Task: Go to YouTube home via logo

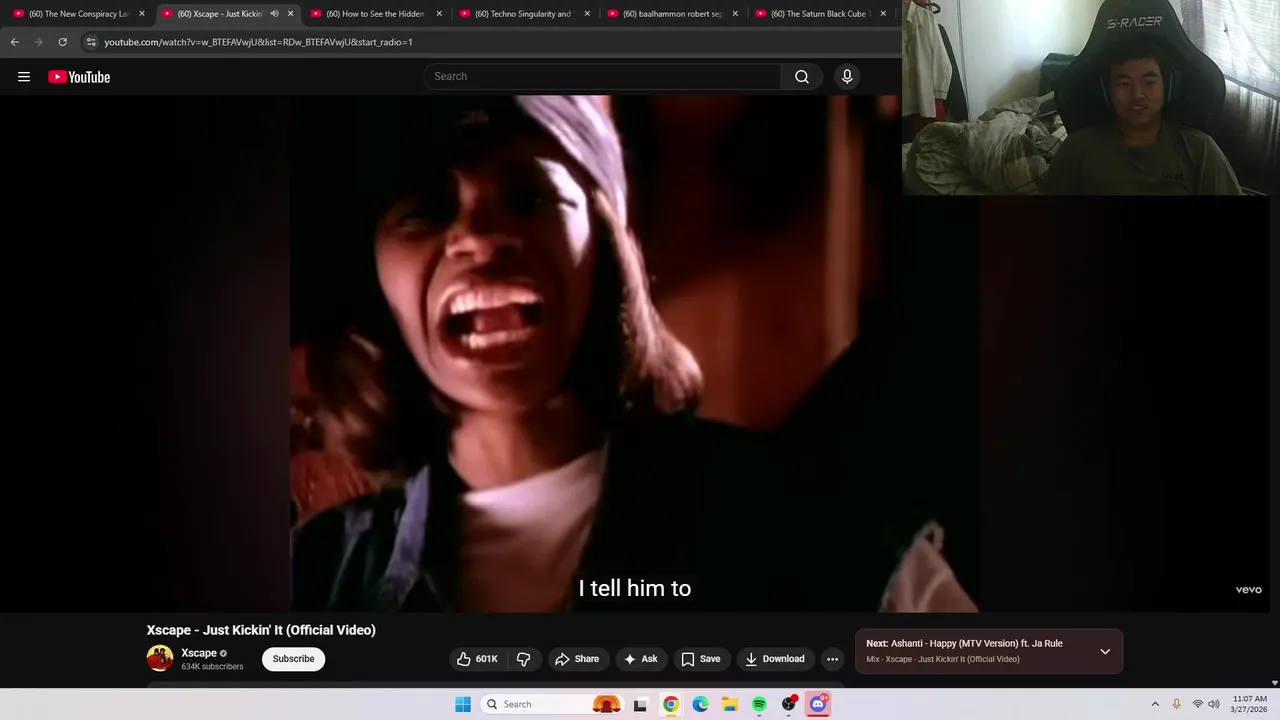Action: [79, 77]
